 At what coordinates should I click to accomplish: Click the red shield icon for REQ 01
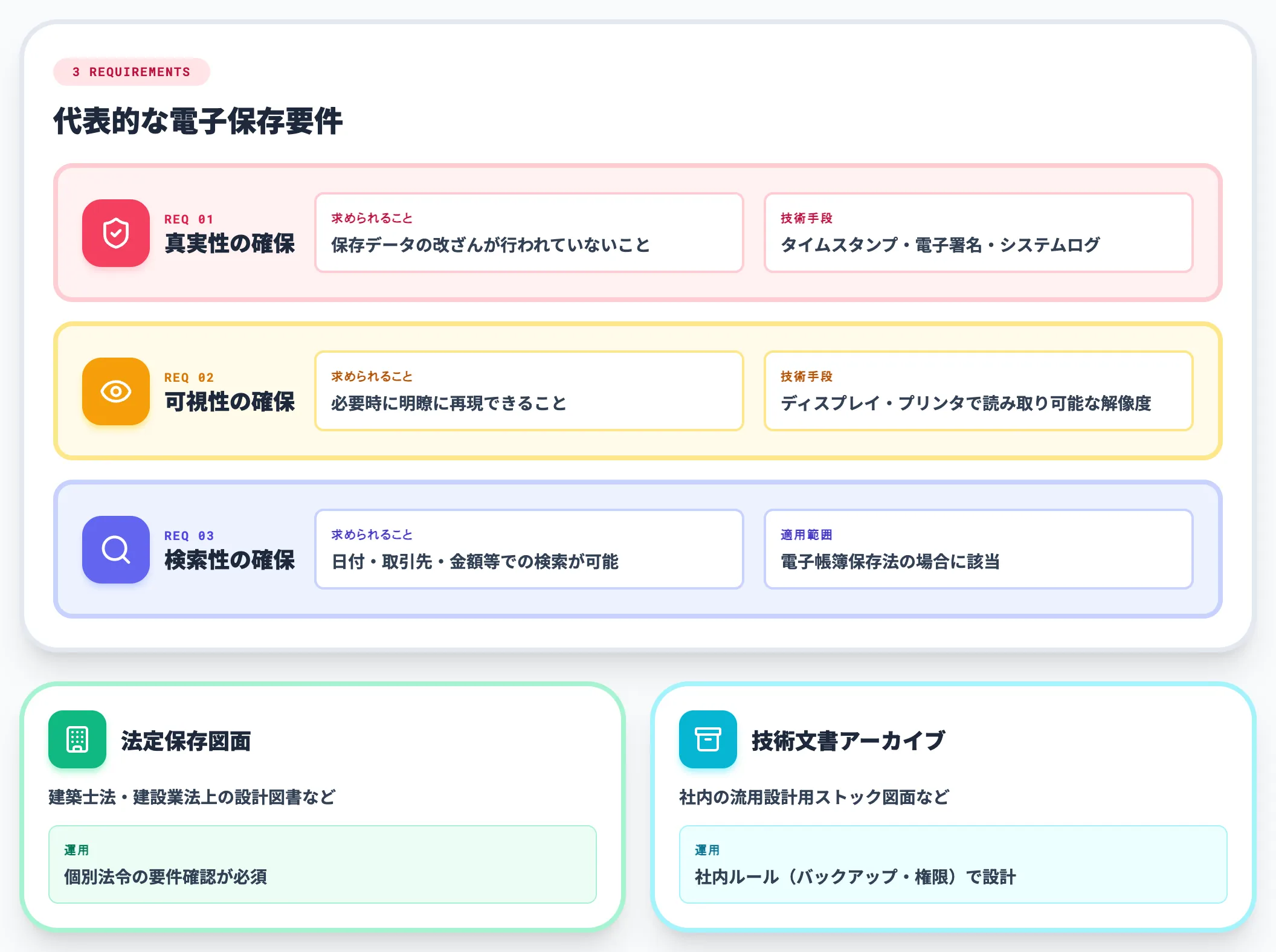[116, 233]
